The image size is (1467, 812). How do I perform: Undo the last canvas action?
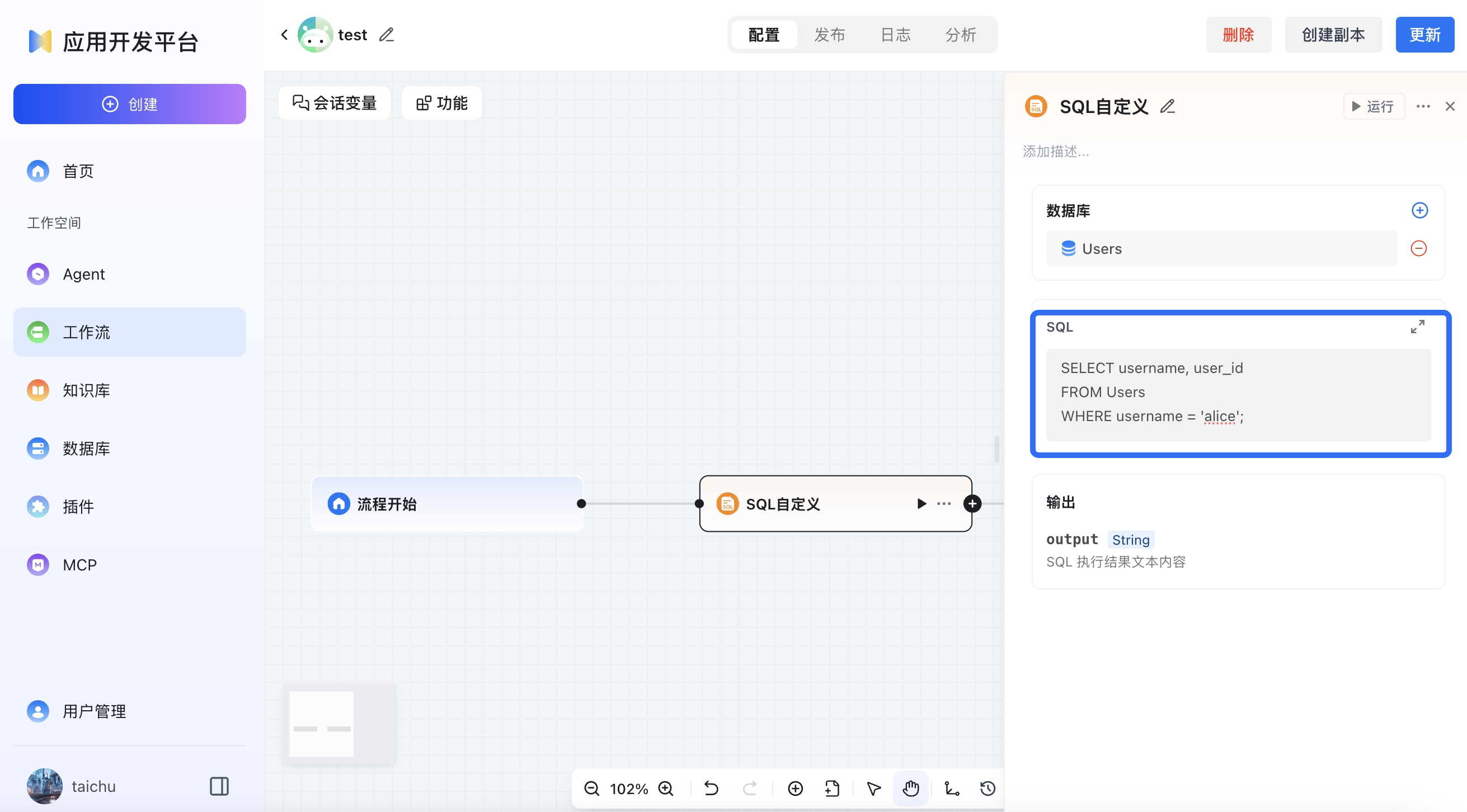[x=711, y=788]
